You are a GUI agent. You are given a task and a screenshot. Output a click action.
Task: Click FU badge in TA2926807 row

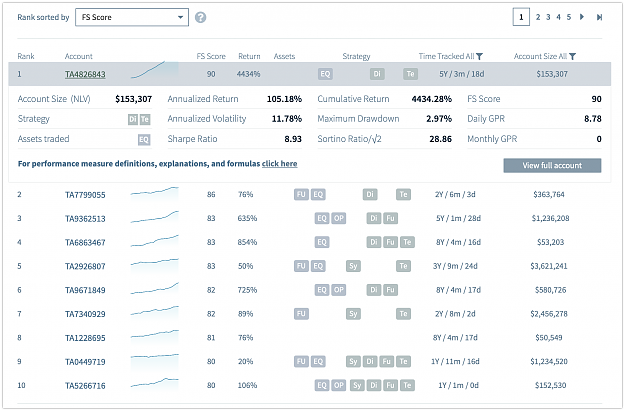click(x=301, y=266)
